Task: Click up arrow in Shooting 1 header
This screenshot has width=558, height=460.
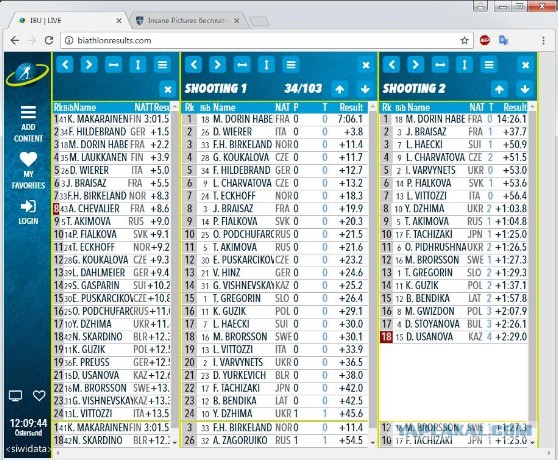Action: (339, 89)
